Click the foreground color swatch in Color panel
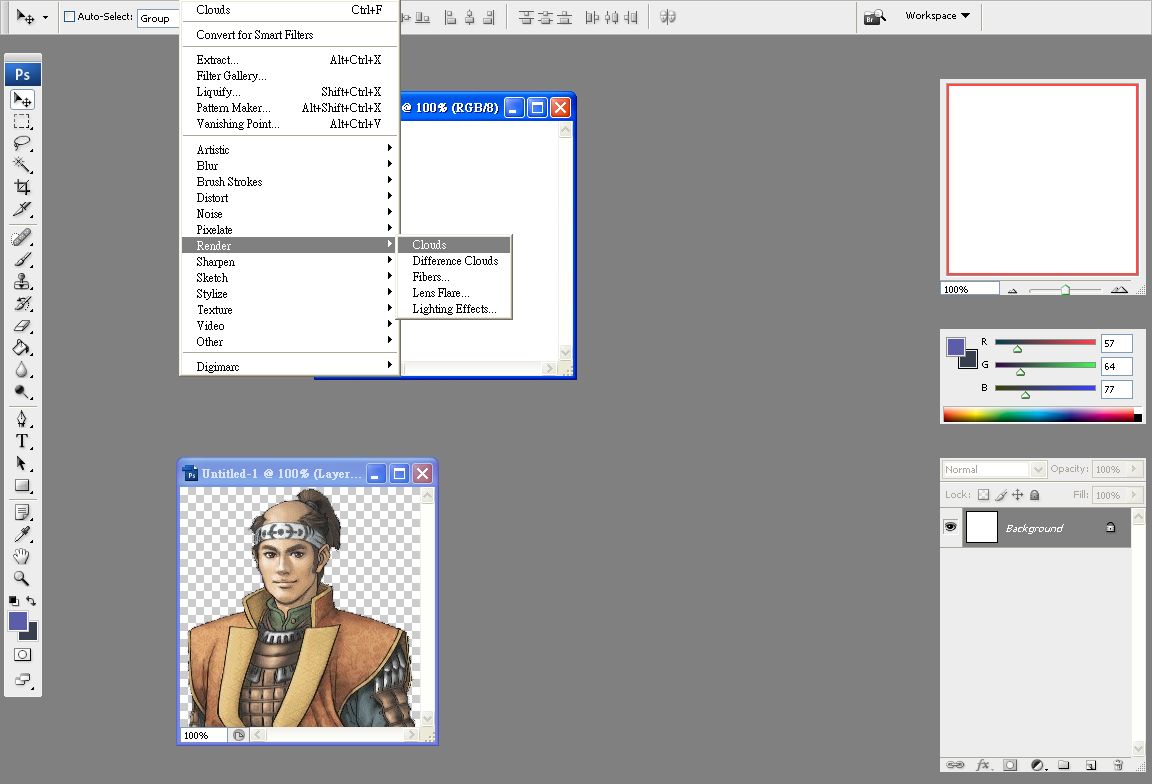 point(955,347)
